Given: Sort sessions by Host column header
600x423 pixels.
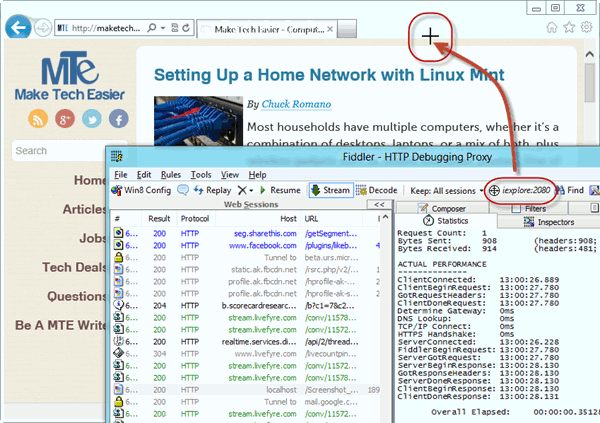Looking at the screenshot, I should tap(258, 219).
